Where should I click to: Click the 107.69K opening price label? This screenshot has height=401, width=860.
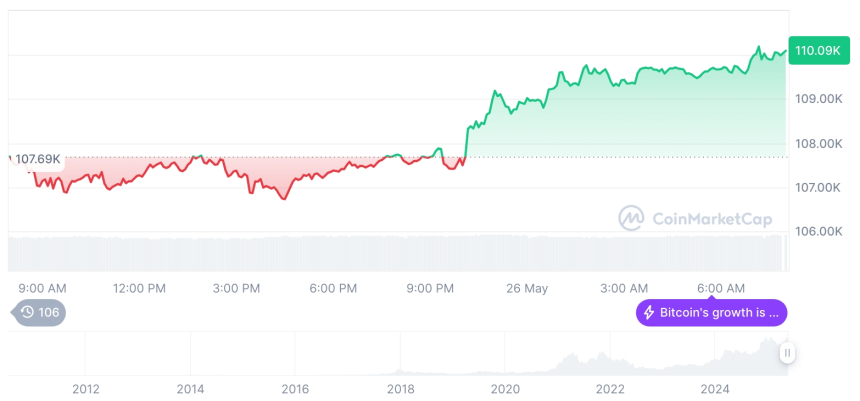[x=38, y=158]
